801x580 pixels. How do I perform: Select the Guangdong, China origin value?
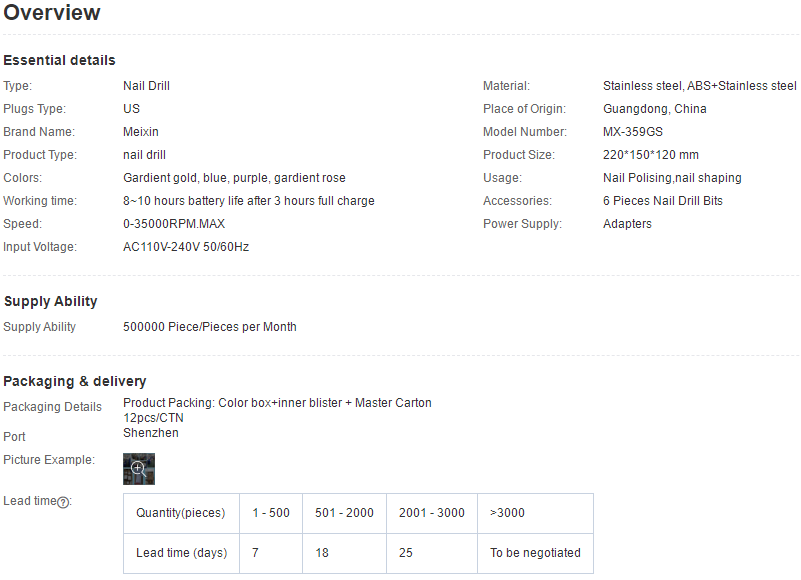tap(654, 109)
